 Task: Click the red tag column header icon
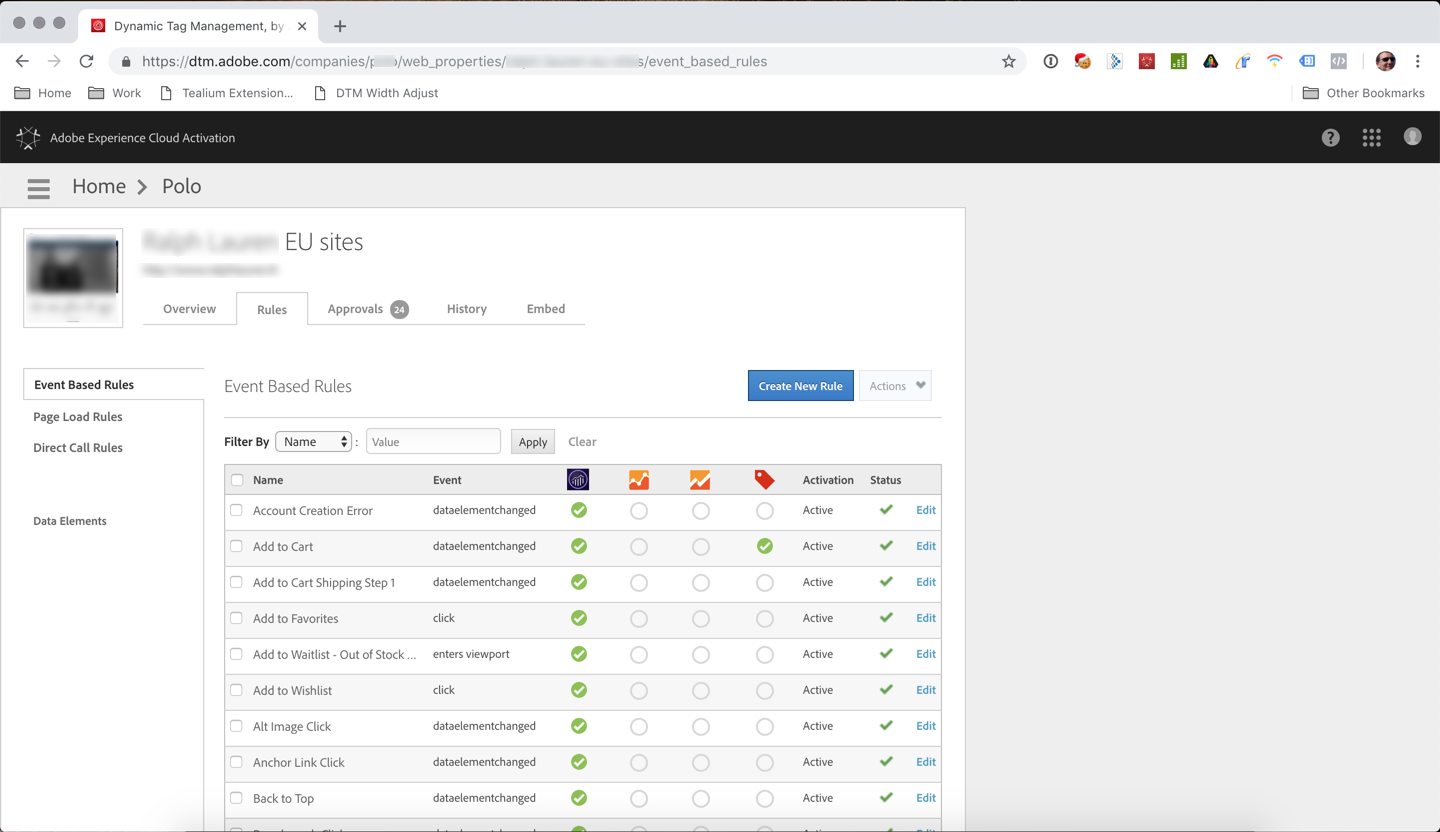point(764,480)
